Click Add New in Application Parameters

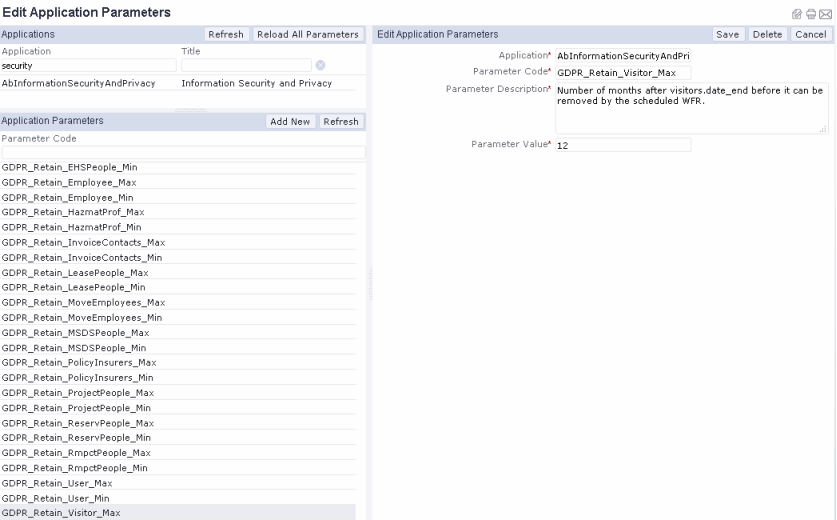[292, 121]
